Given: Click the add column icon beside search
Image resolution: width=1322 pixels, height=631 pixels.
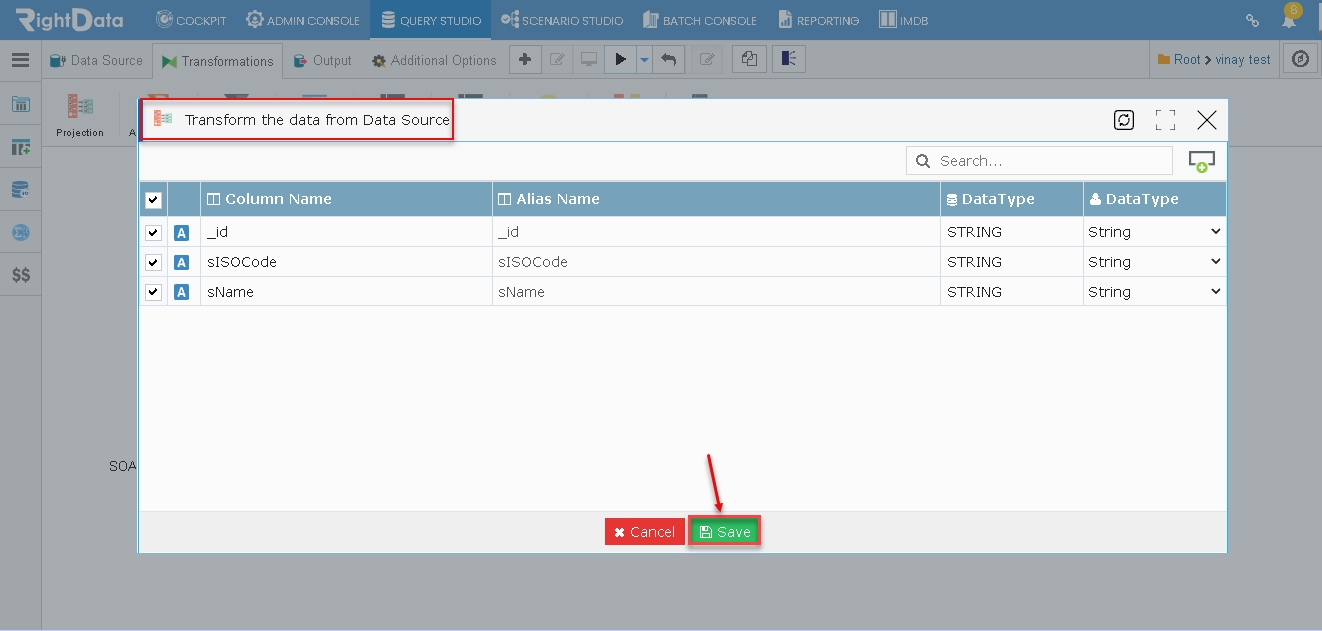Looking at the screenshot, I should (x=1201, y=161).
